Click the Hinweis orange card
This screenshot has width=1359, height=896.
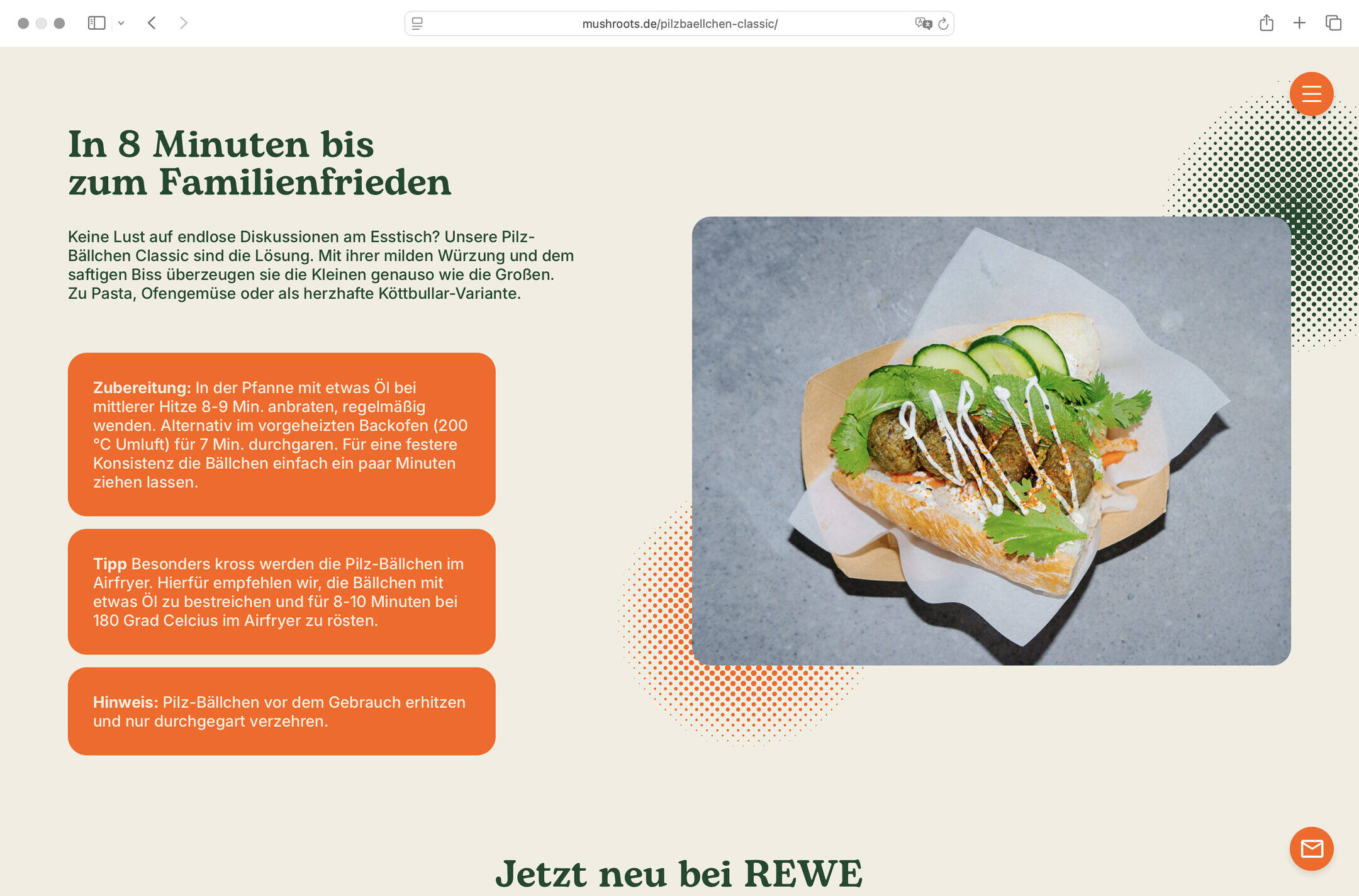tap(281, 711)
